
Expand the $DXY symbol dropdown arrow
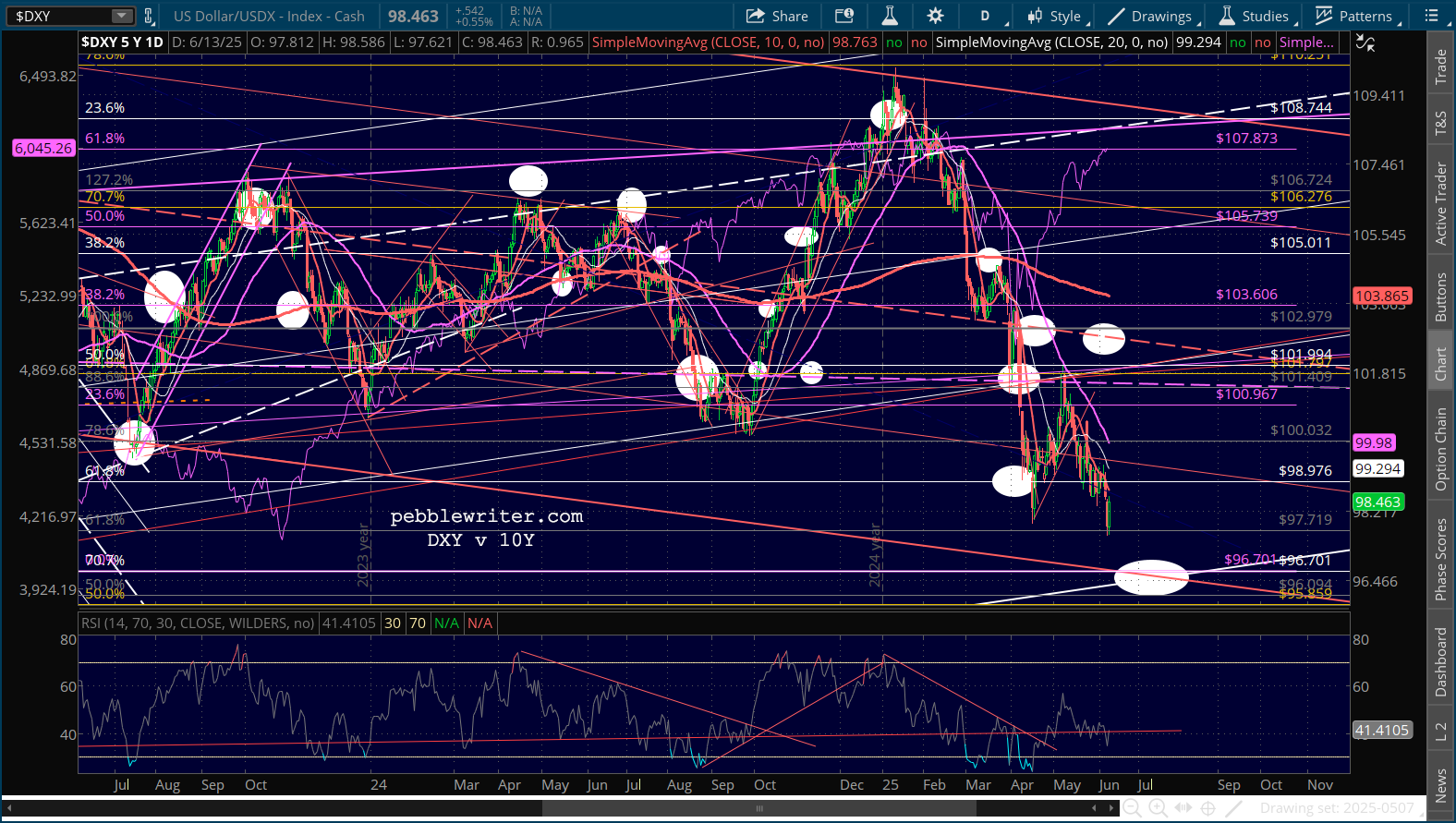[123, 16]
